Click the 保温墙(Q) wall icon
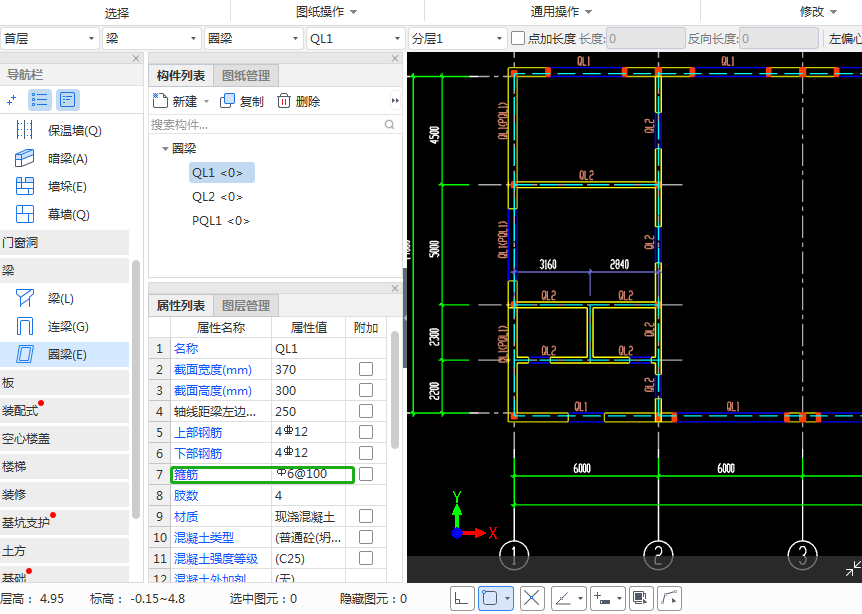Screen dimensions: 862x614 coord(24,130)
